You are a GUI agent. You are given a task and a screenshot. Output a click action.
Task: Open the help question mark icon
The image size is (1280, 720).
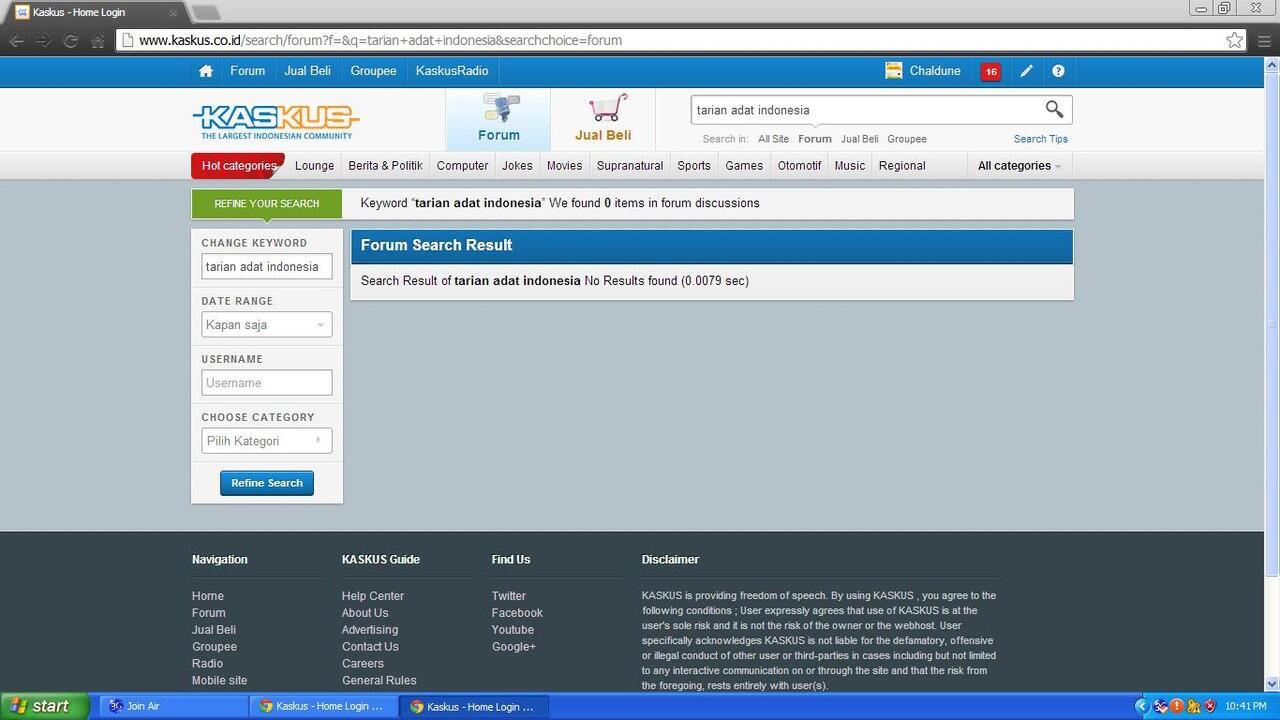[1058, 71]
